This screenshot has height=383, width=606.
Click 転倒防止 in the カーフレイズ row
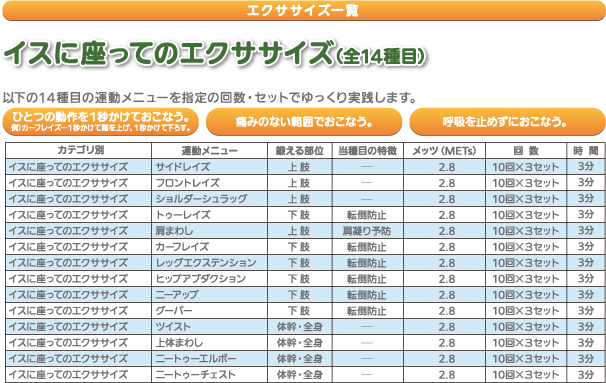click(x=367, y=247)
